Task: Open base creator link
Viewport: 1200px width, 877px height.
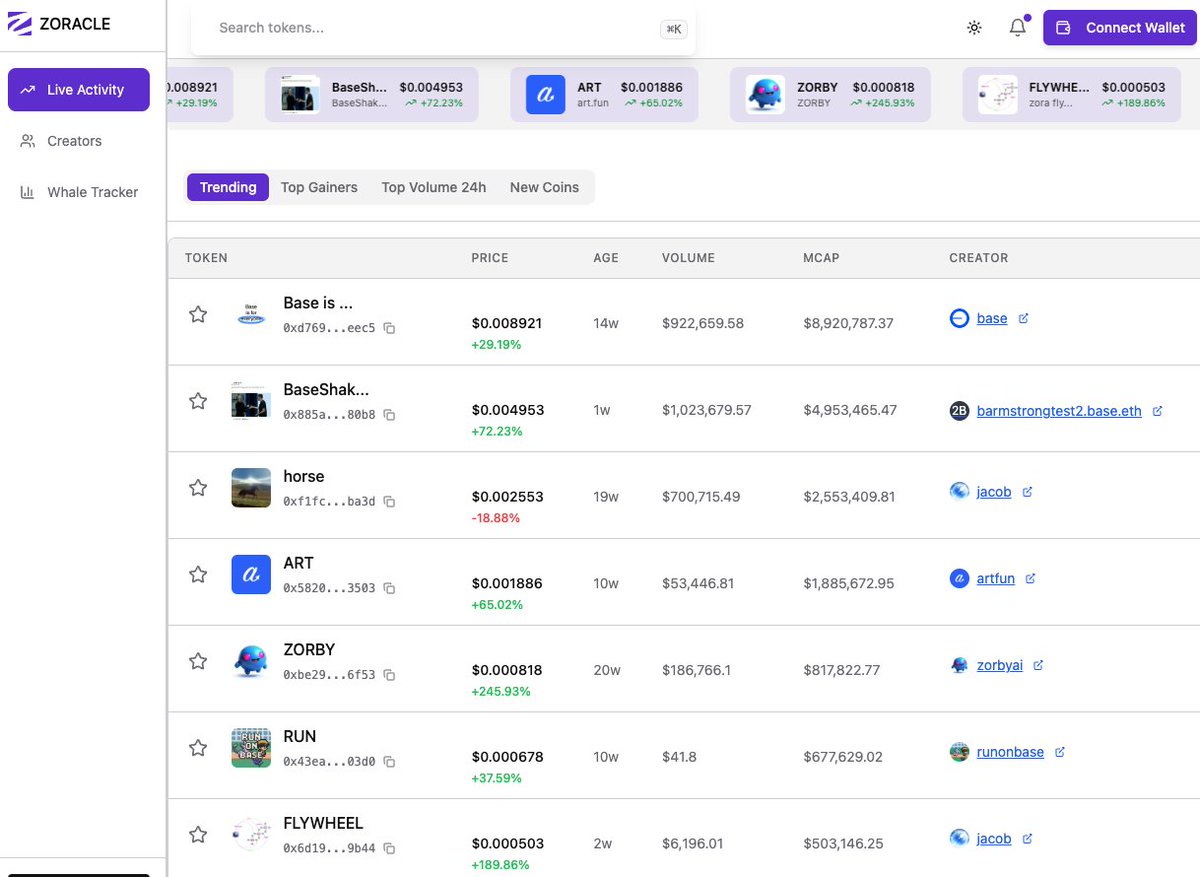Action: pyautogui.click(x=992, y=318)
